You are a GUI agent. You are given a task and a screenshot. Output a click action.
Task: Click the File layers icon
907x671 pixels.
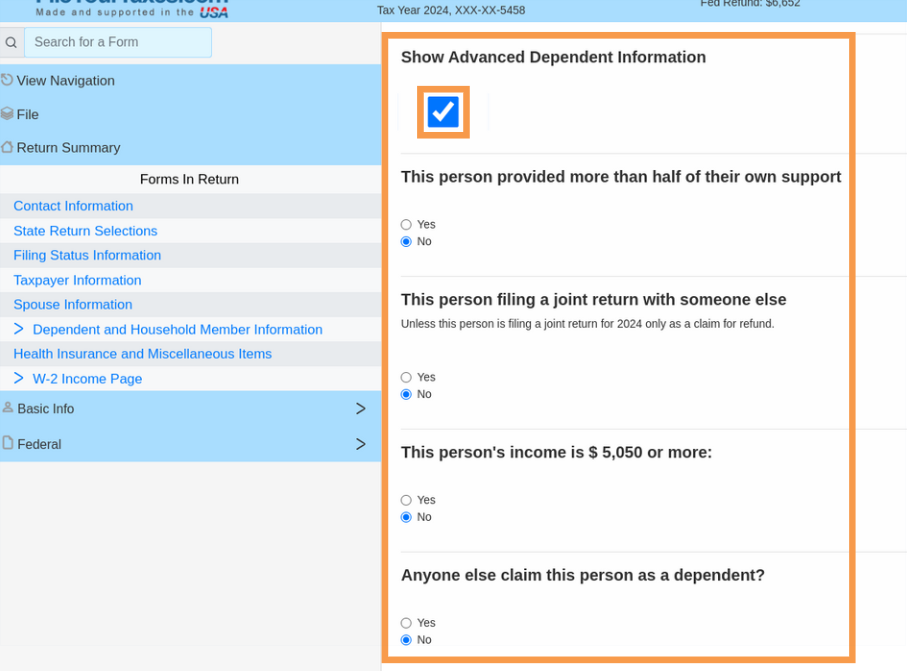(7, 113)
